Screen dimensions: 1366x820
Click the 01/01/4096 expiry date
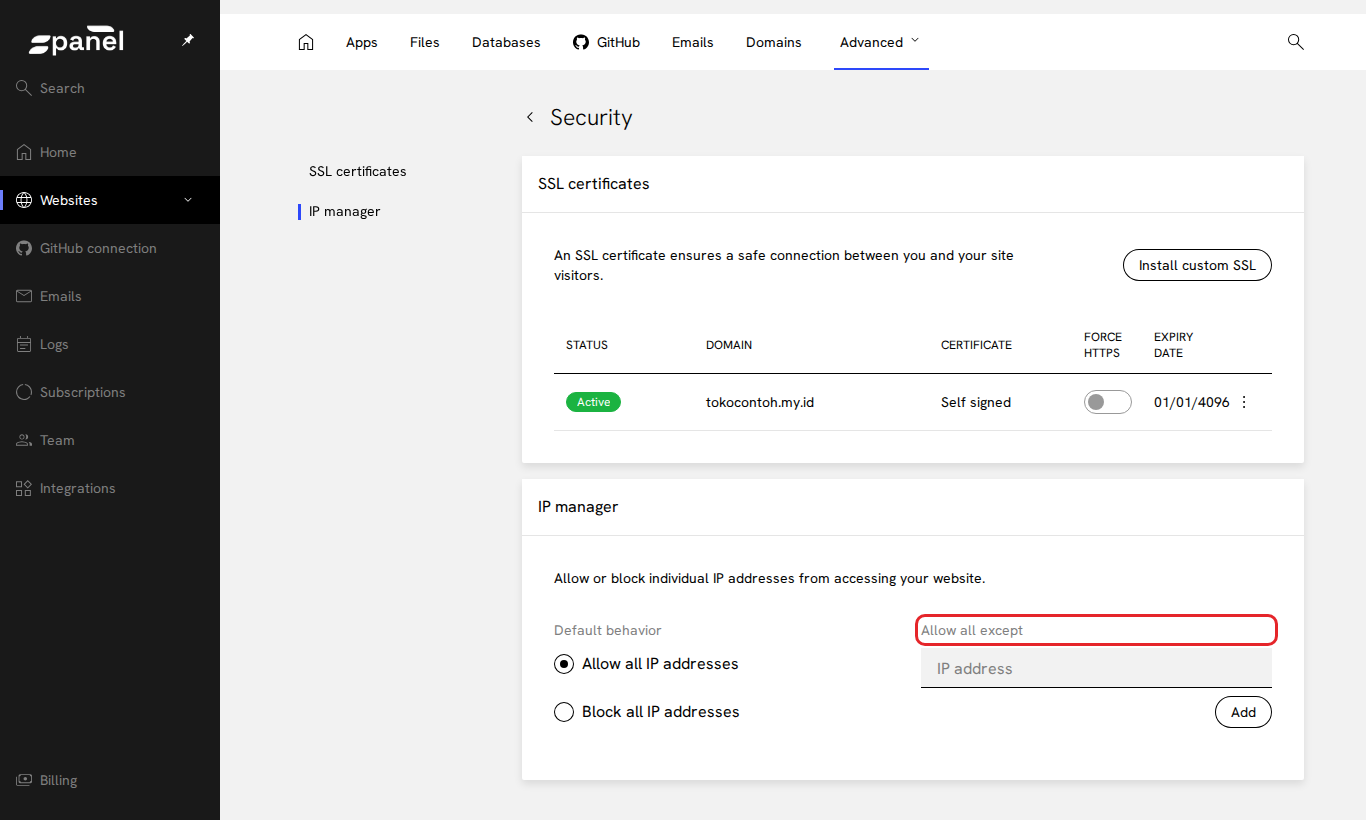click(x=1192, y=402)
